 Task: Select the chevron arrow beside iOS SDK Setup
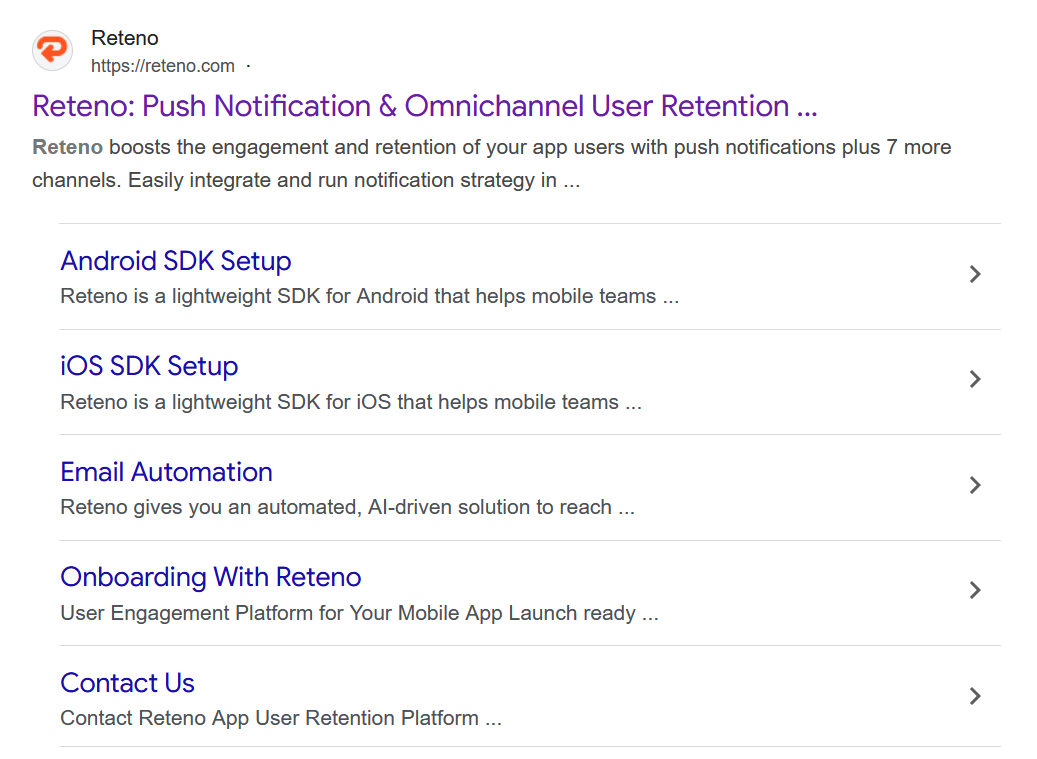[975, 380]
